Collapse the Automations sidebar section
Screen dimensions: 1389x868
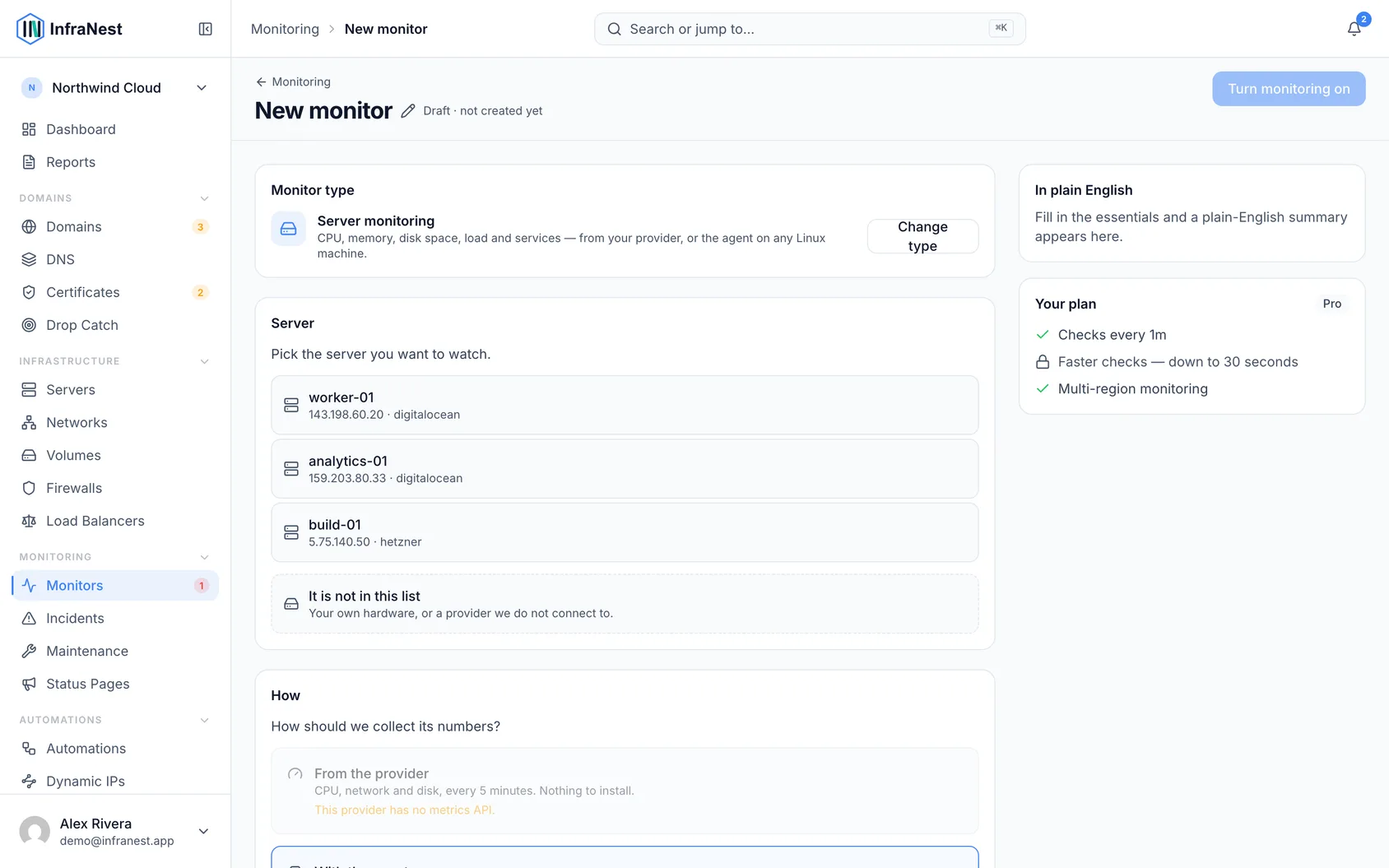coord(205,720)
